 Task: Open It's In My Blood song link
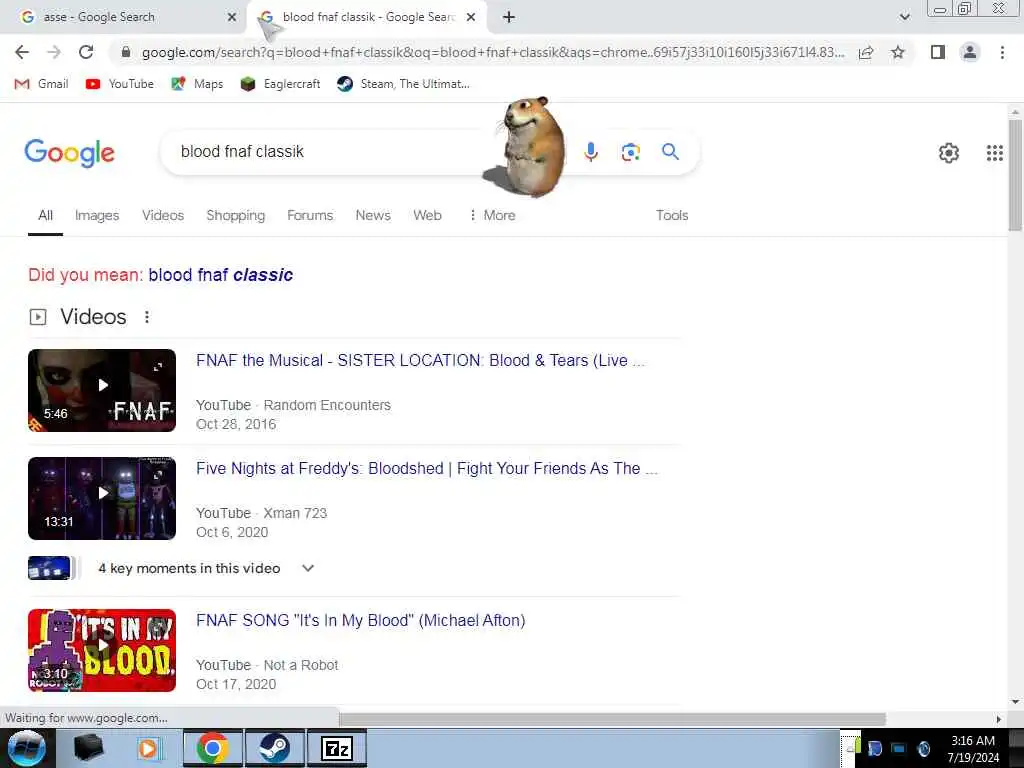(x=360, y=620)
